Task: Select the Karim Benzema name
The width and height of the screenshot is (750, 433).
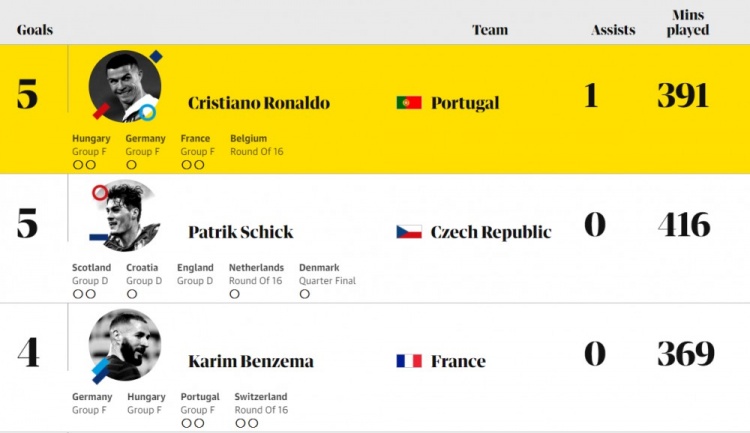Action: tap(250, 361)
